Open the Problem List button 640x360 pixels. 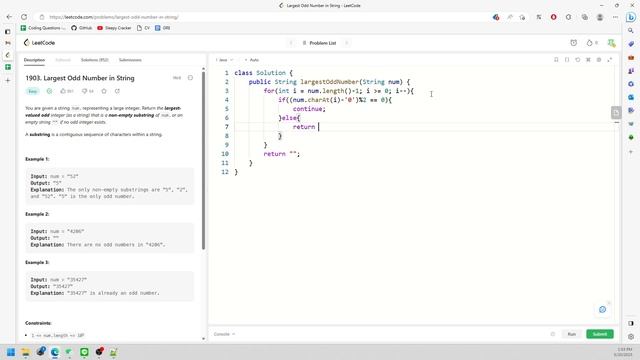(x=319, y=43)
